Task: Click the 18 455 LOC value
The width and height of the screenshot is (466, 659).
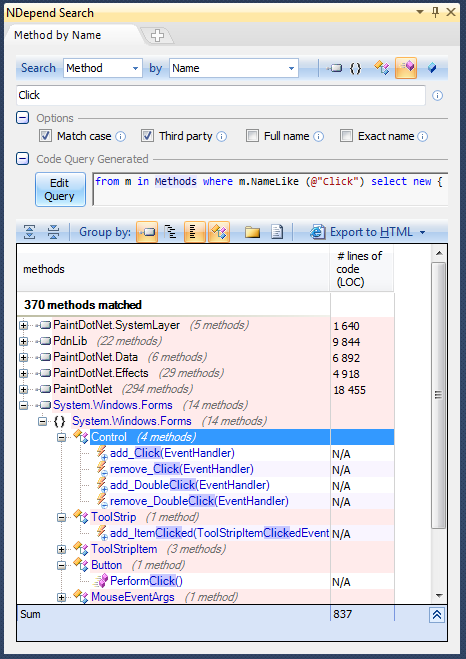Action: coord(350,390)
